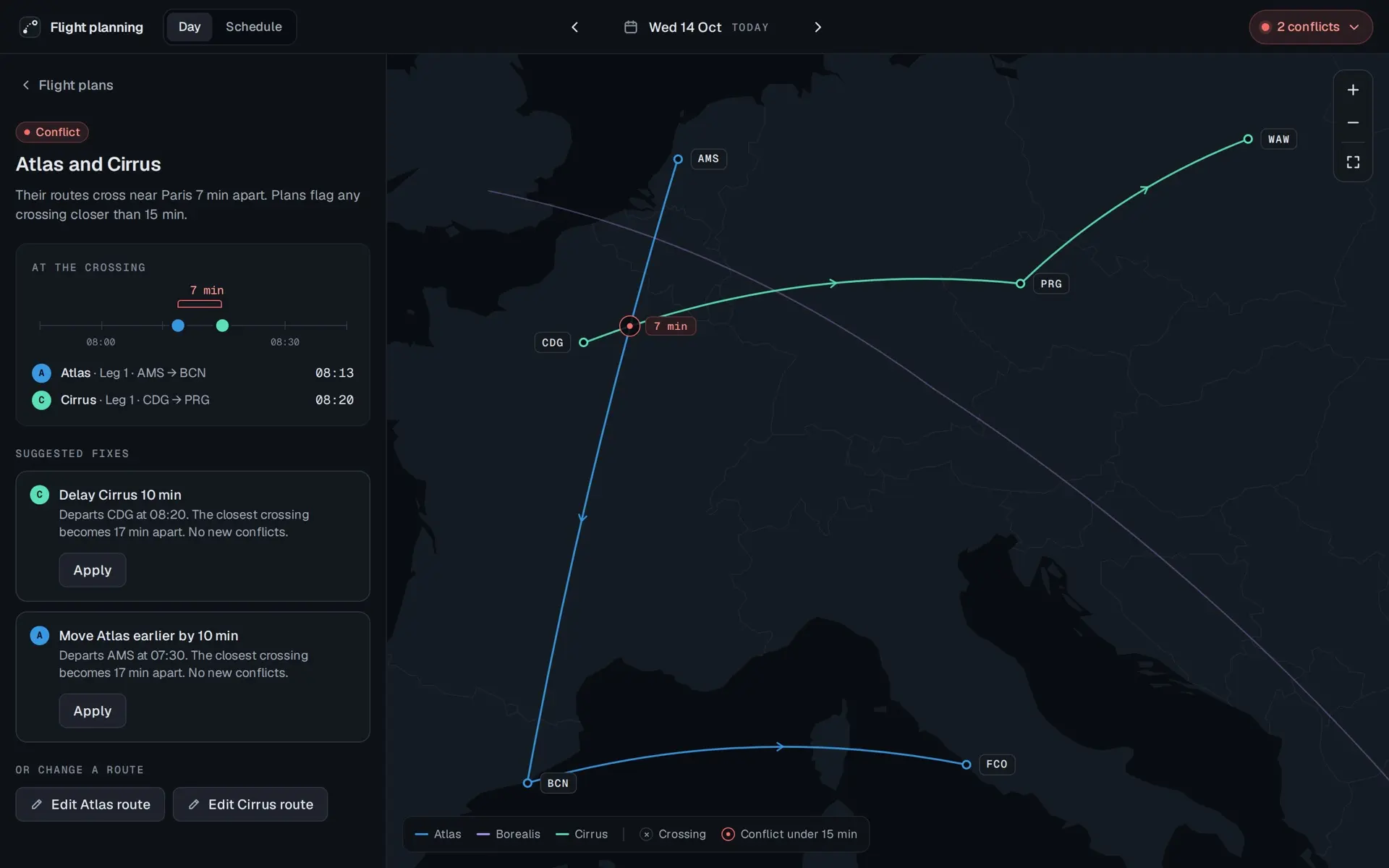This screenshot has width=1389, height=868.
Task: Select the AMS airport label
Action: coord(708,159)
